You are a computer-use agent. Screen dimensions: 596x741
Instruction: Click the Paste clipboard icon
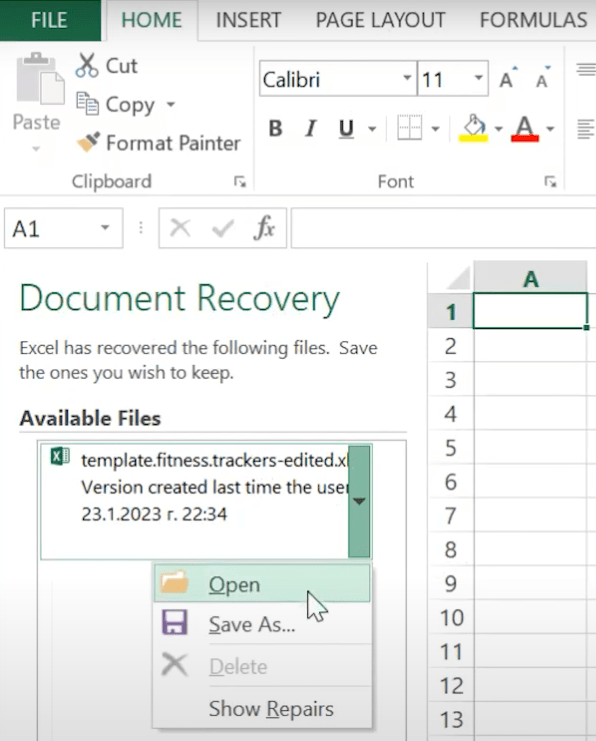(39, 79)
